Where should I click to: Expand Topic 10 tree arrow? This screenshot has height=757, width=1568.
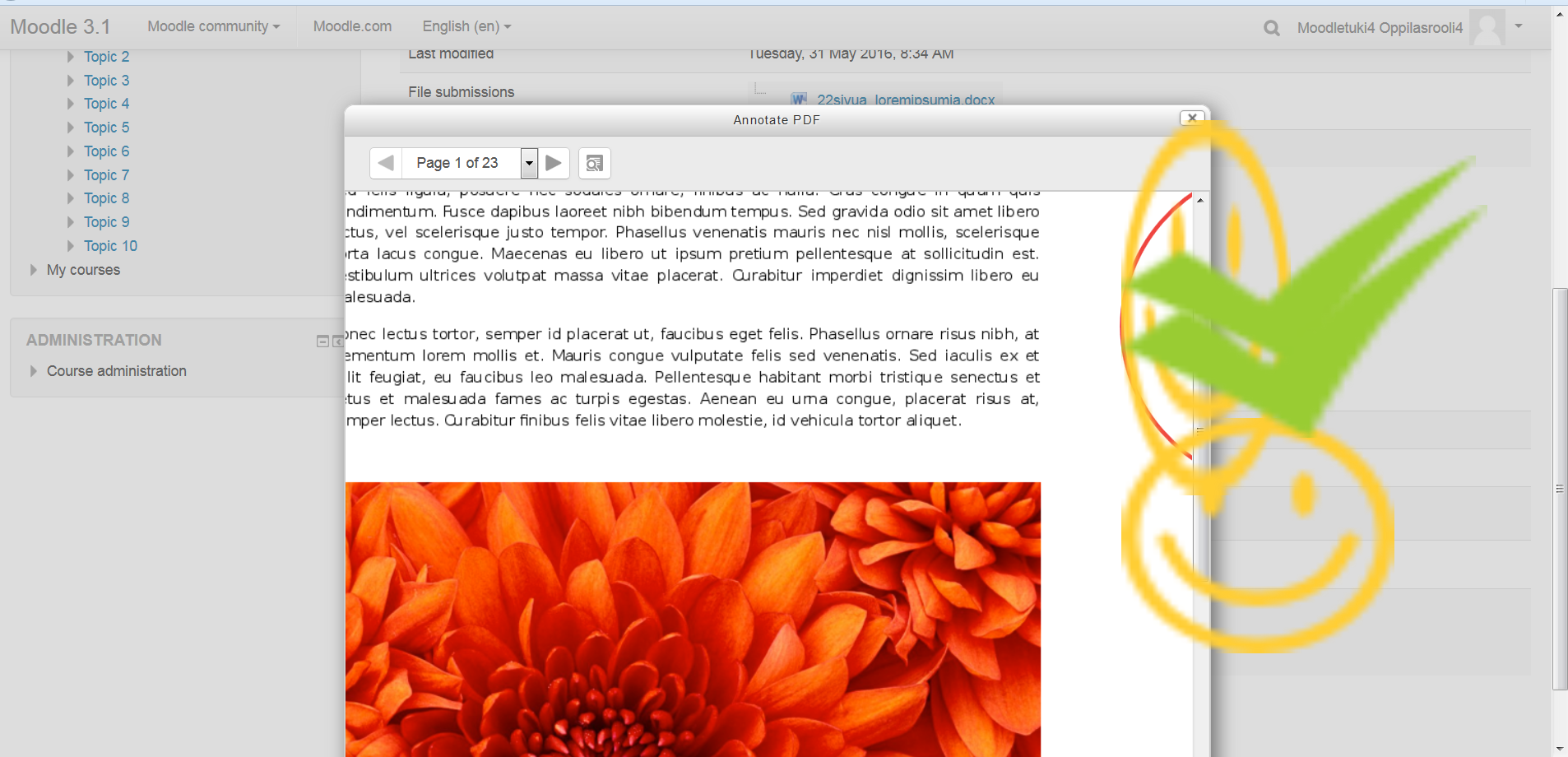pyautogui.click(x=70, y=246)
